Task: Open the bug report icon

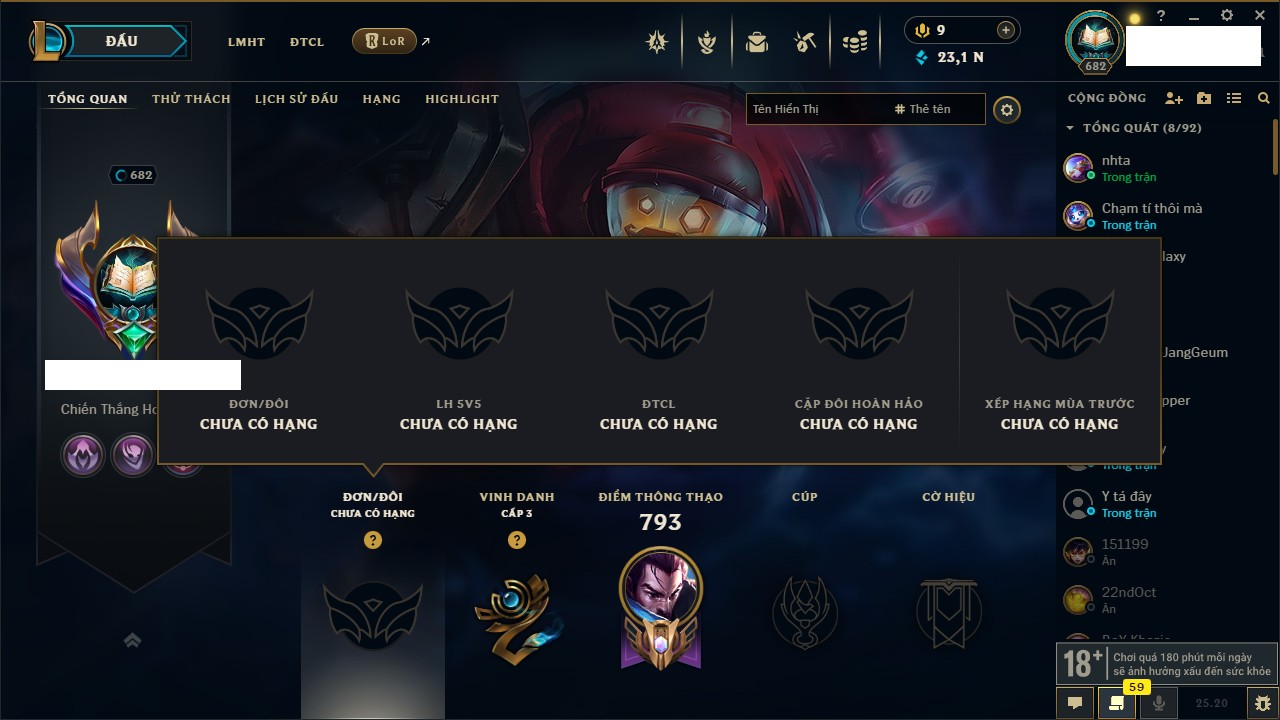Action: click(1263, 703)
